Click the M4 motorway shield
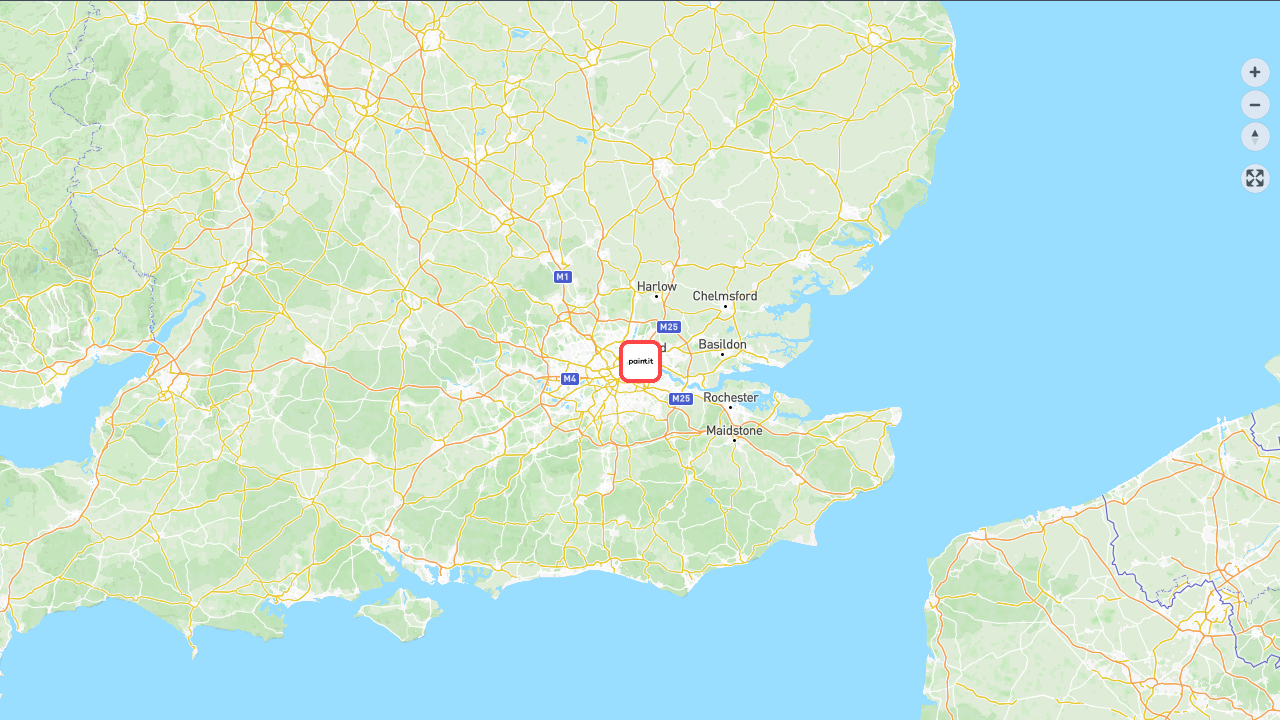Viewport: 1280px width, 720px height. point(570,378)
